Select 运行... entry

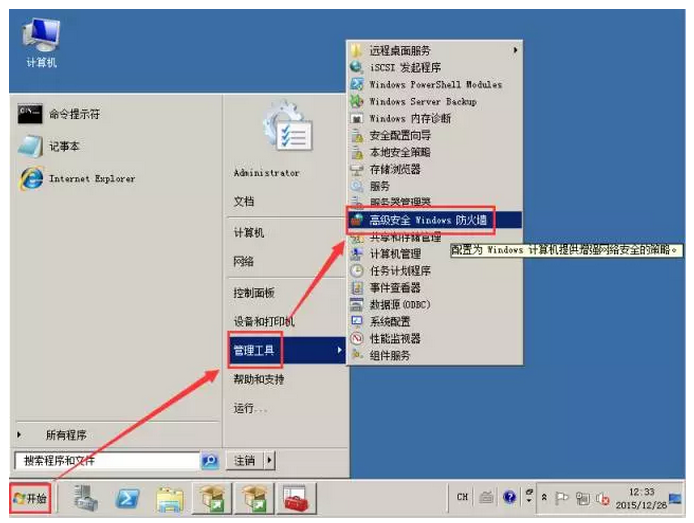coord(250,408)
